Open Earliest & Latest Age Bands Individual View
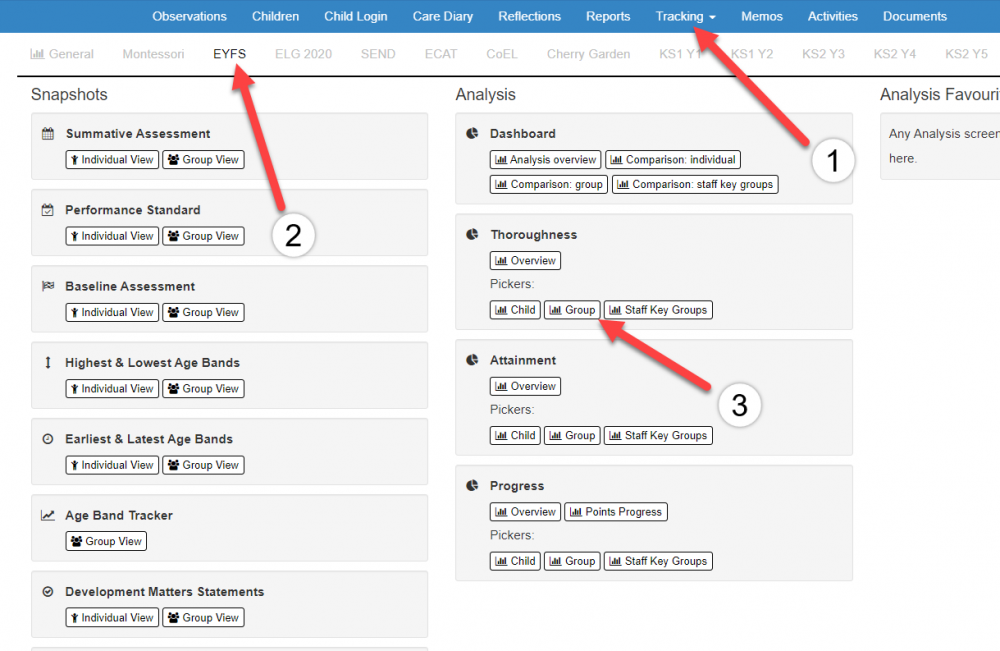 [x=112, y=465]
